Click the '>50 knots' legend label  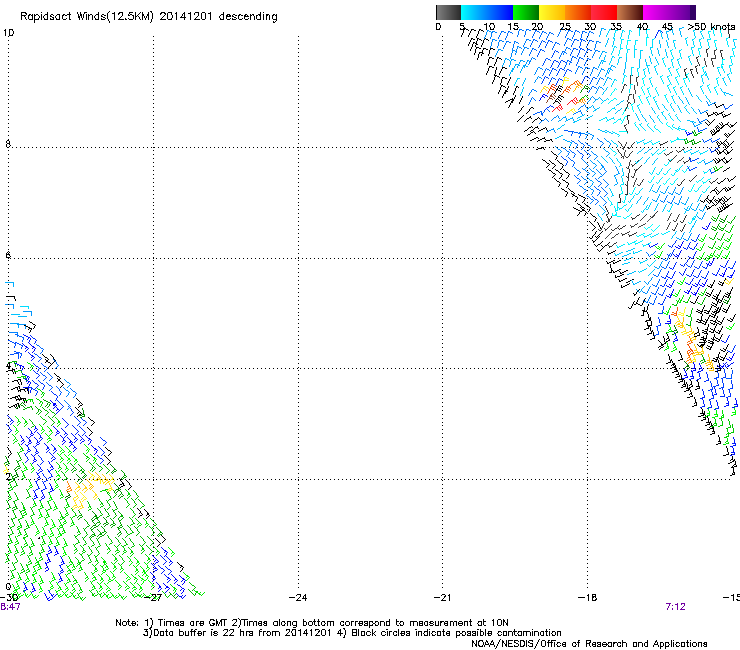click(711, 27)
